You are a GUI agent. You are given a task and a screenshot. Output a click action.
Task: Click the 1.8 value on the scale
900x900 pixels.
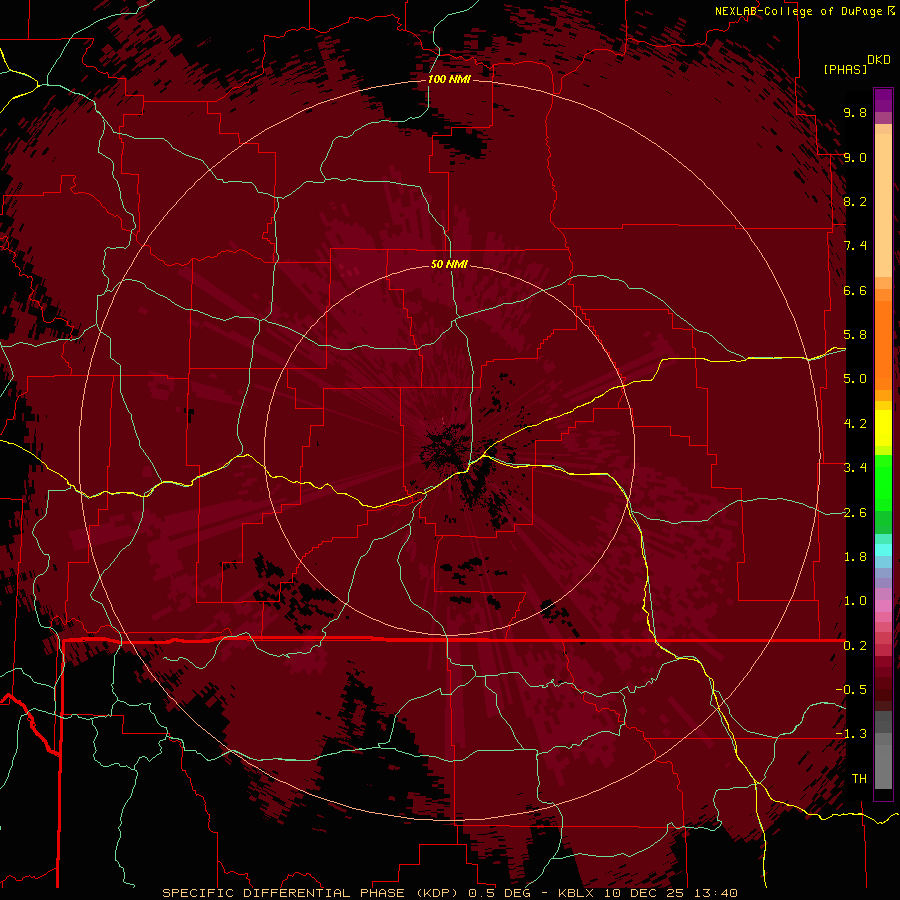click(x=855, y=557)
